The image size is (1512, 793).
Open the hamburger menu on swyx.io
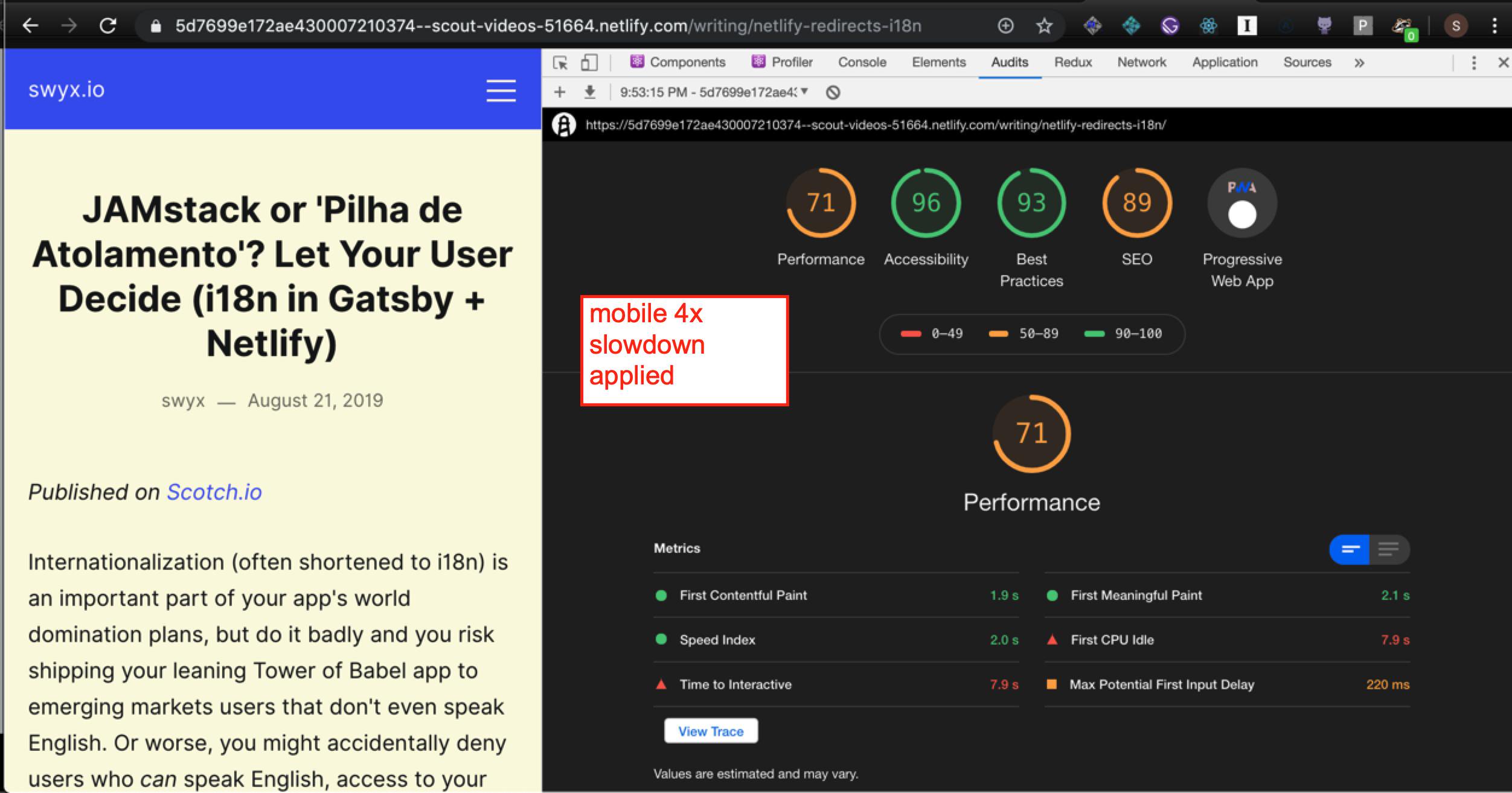pos(501,91)
